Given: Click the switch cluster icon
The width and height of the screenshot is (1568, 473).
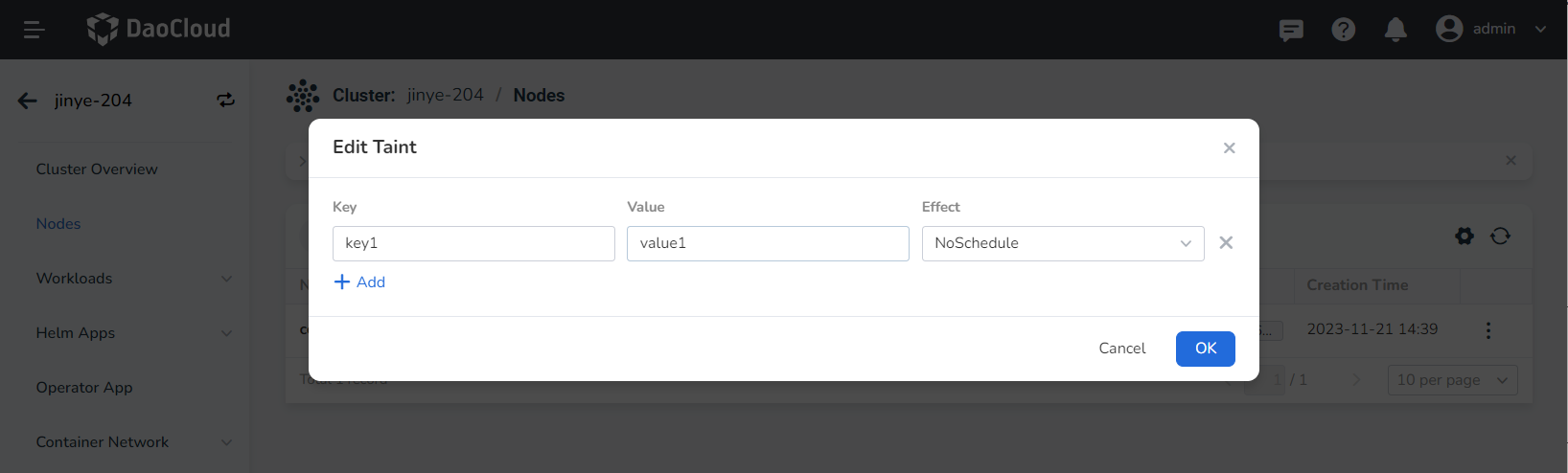Looking at the screenshot, I should click(225, 101).
